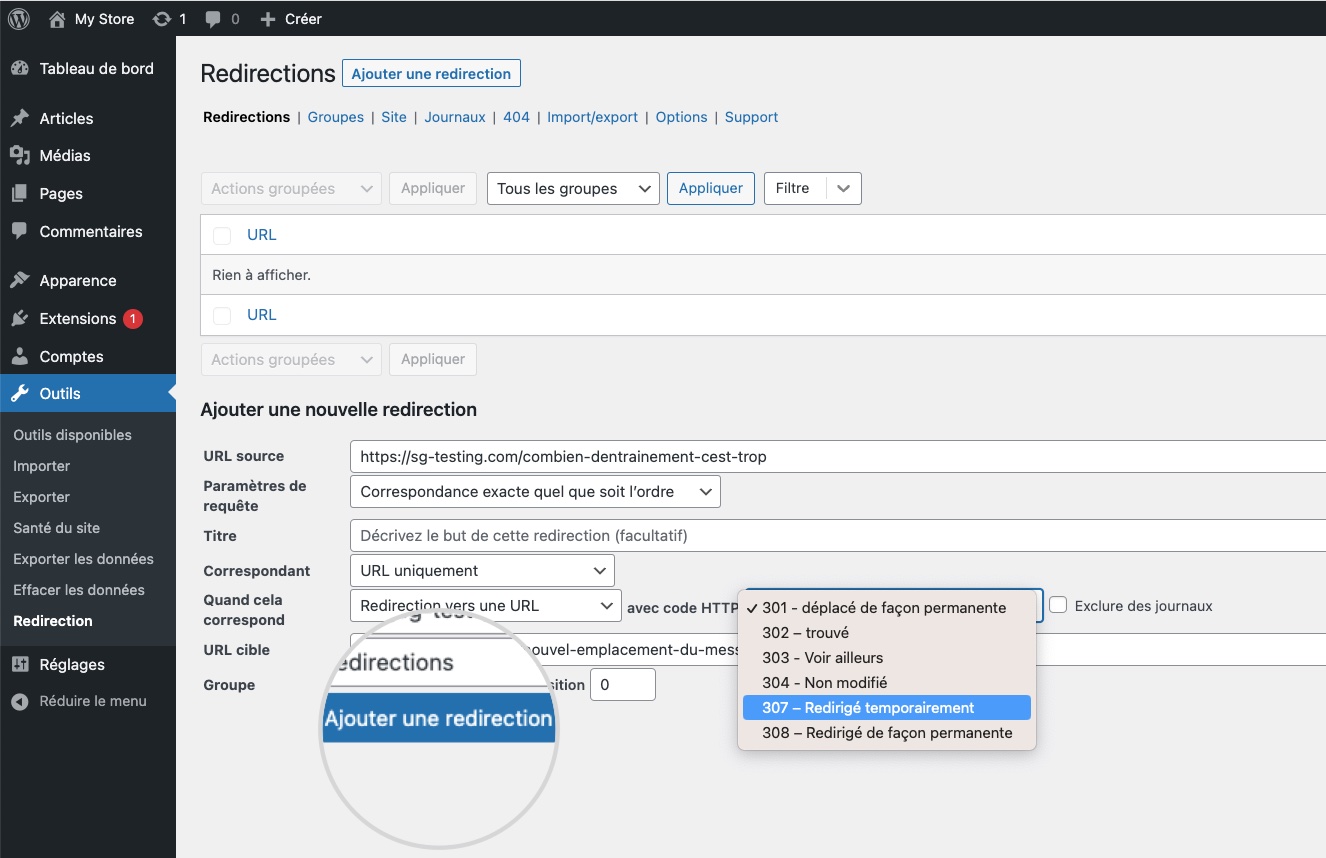The image size is (1326, 858).
Task: Expand the Filtre dropdown arrow
Action: coord(843,189)
